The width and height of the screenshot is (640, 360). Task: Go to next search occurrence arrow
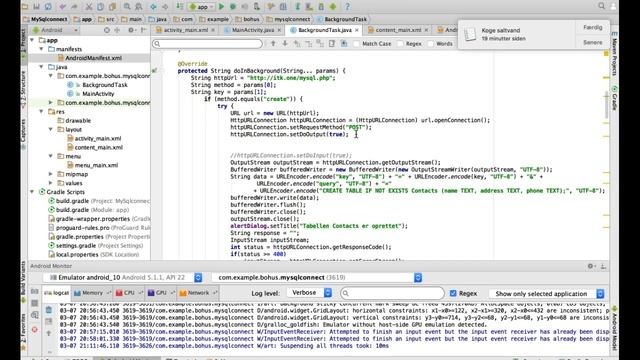285,43
